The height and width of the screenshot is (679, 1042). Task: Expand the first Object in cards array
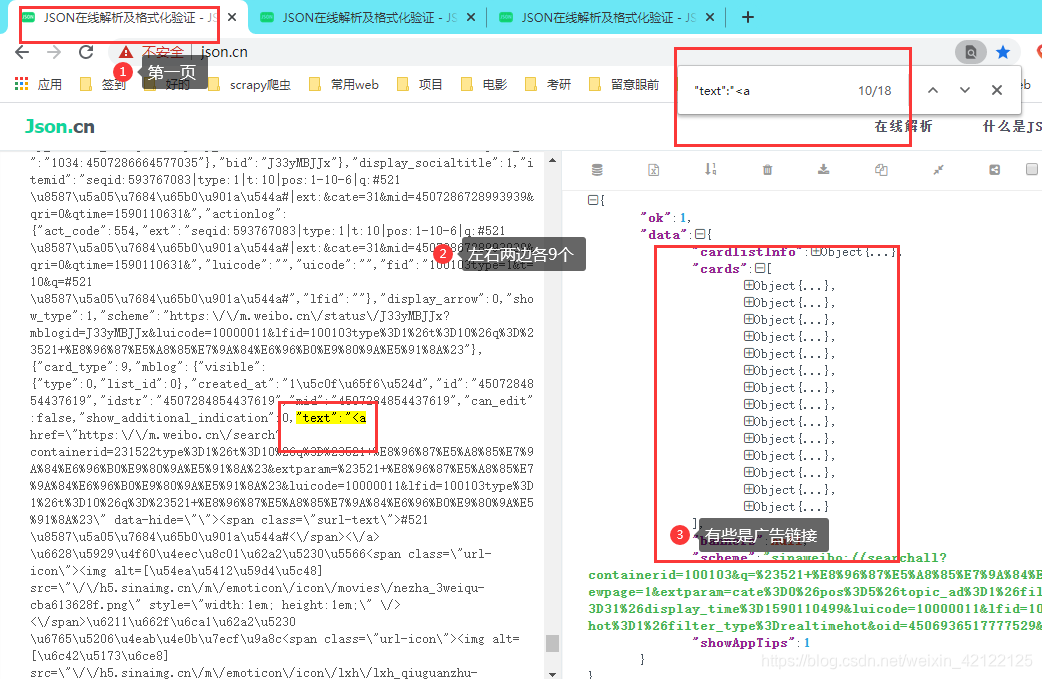(x=748, y=286)
